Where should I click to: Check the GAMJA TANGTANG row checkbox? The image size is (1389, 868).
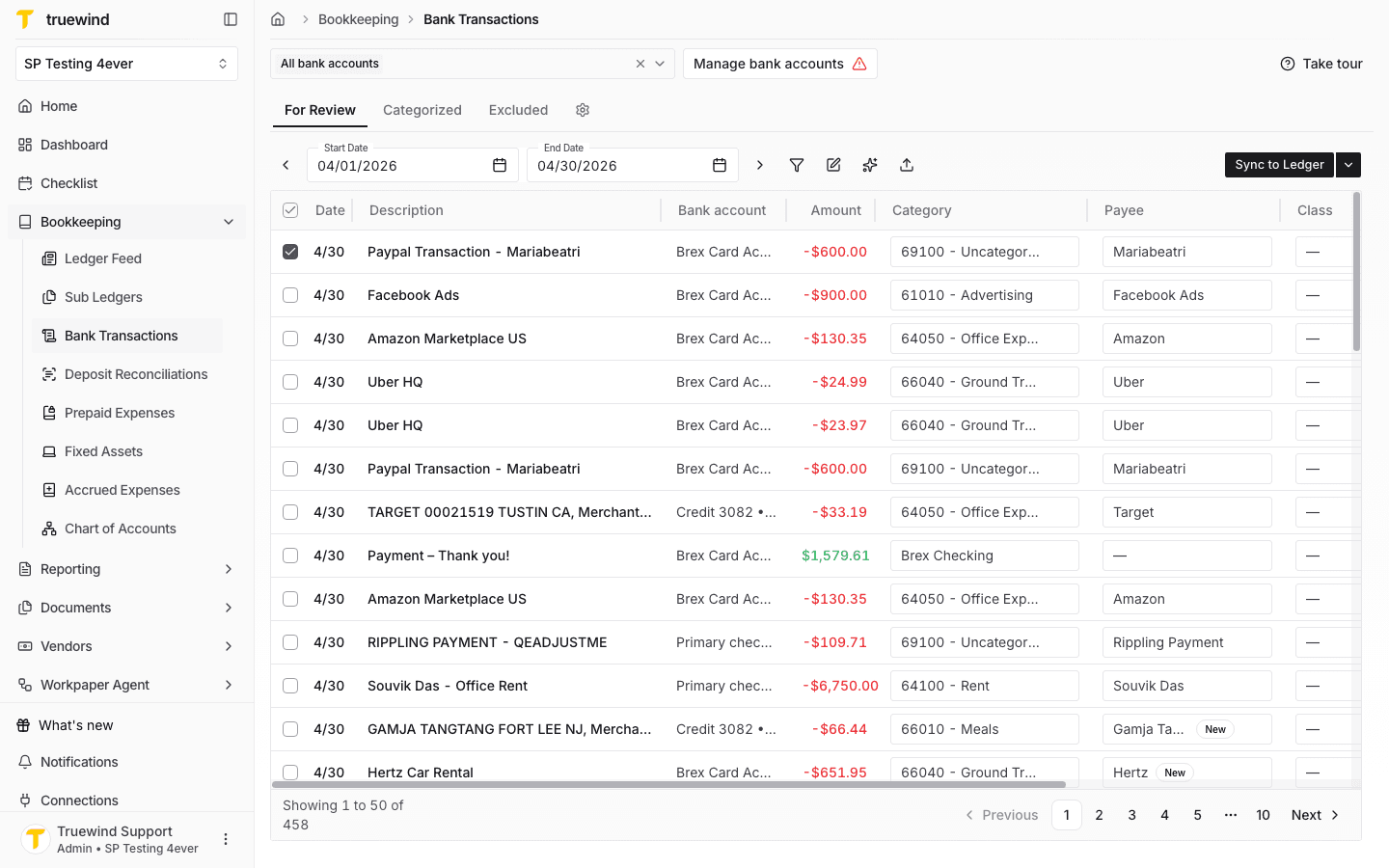point(290,729)
